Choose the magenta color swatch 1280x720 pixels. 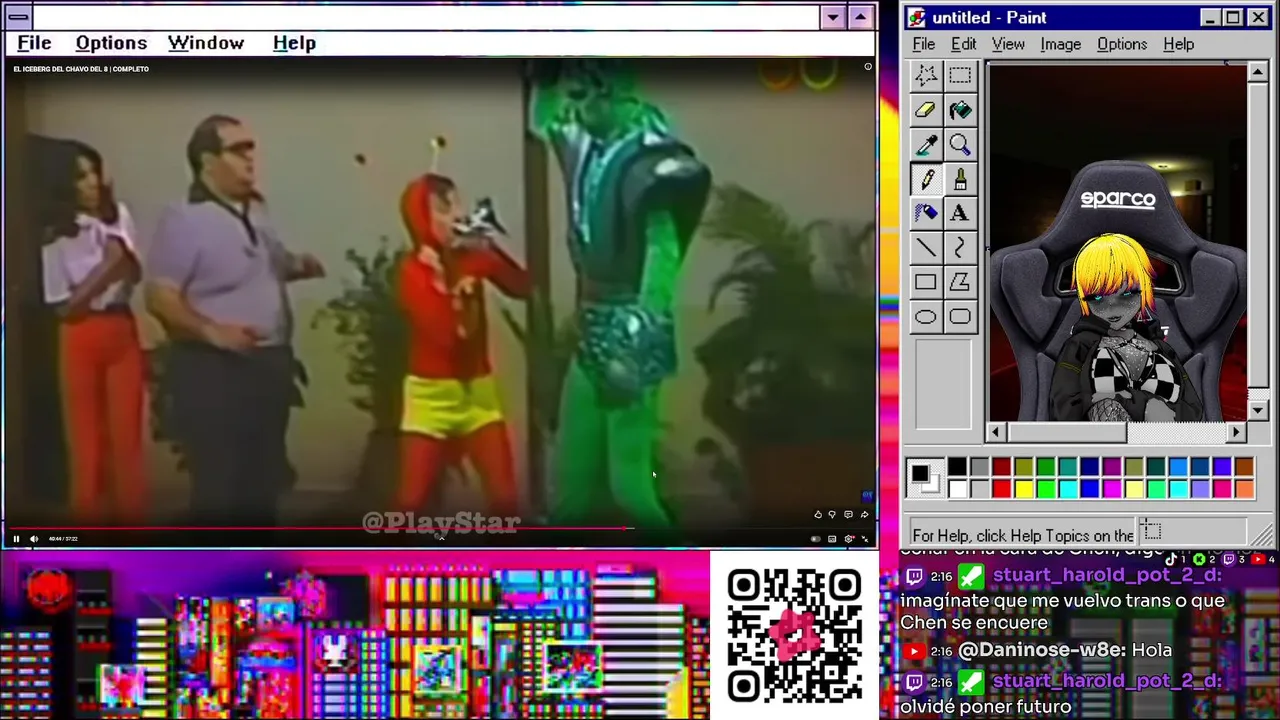coord(1112,489)
